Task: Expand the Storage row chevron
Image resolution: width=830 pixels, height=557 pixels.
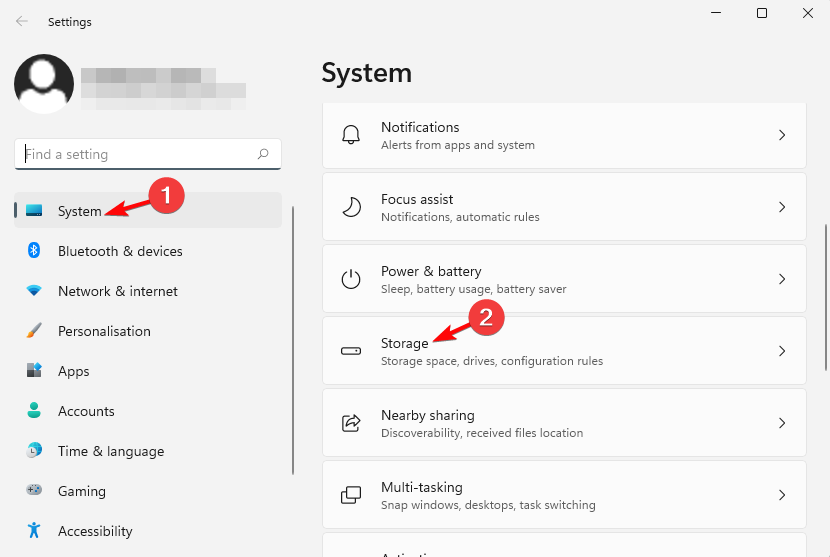Action: coord(782,351)
